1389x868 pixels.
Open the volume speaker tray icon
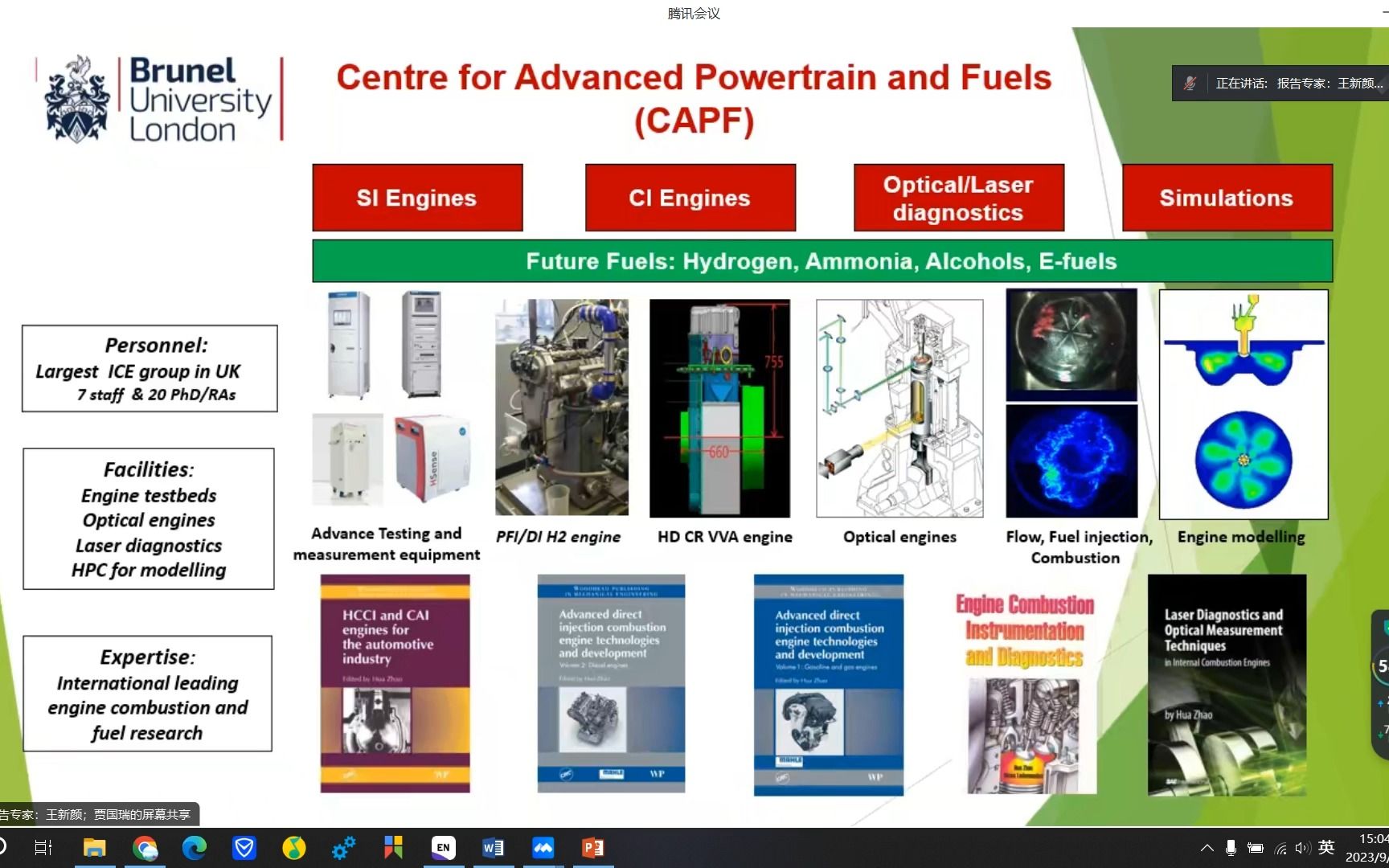click(1302, 848)
